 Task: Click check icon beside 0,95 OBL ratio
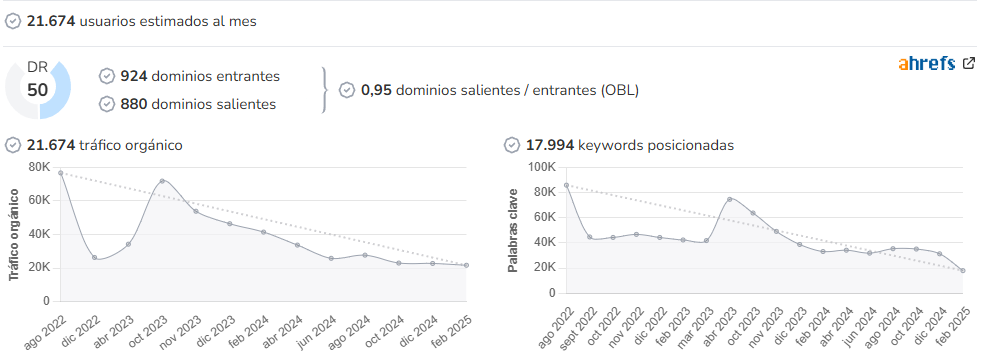click(x=347, y=90)
